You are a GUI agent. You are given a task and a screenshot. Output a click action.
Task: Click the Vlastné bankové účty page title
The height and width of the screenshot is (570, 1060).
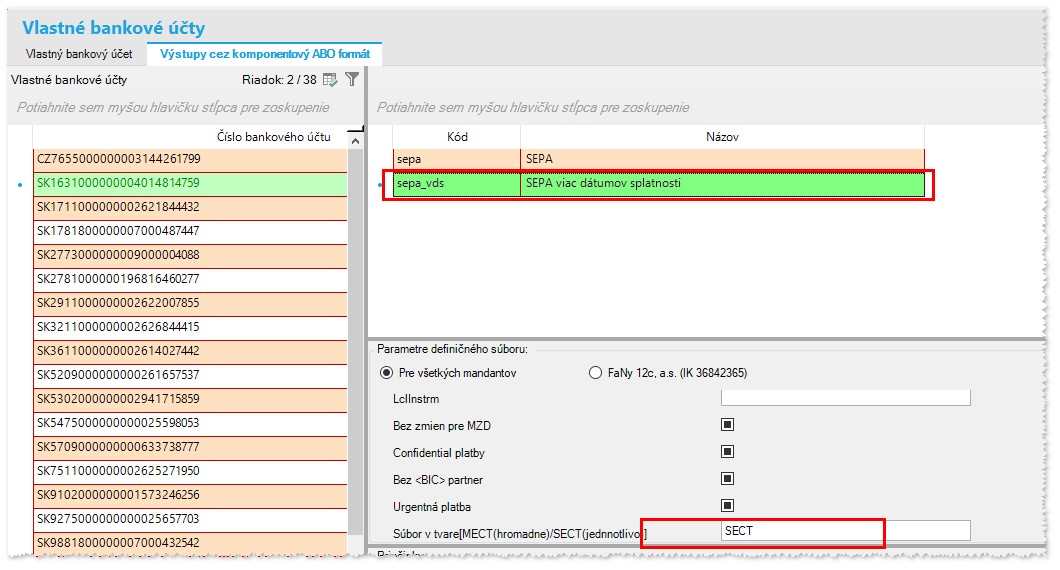114,28
